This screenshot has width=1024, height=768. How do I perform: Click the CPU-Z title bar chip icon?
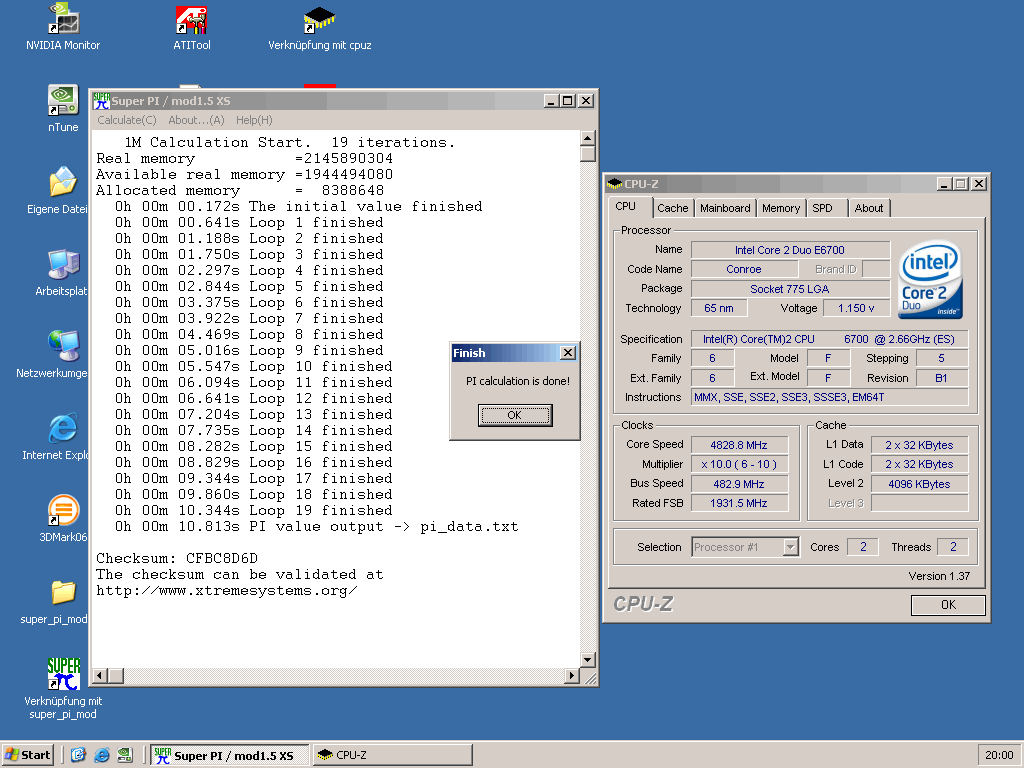tap(615, 184)
